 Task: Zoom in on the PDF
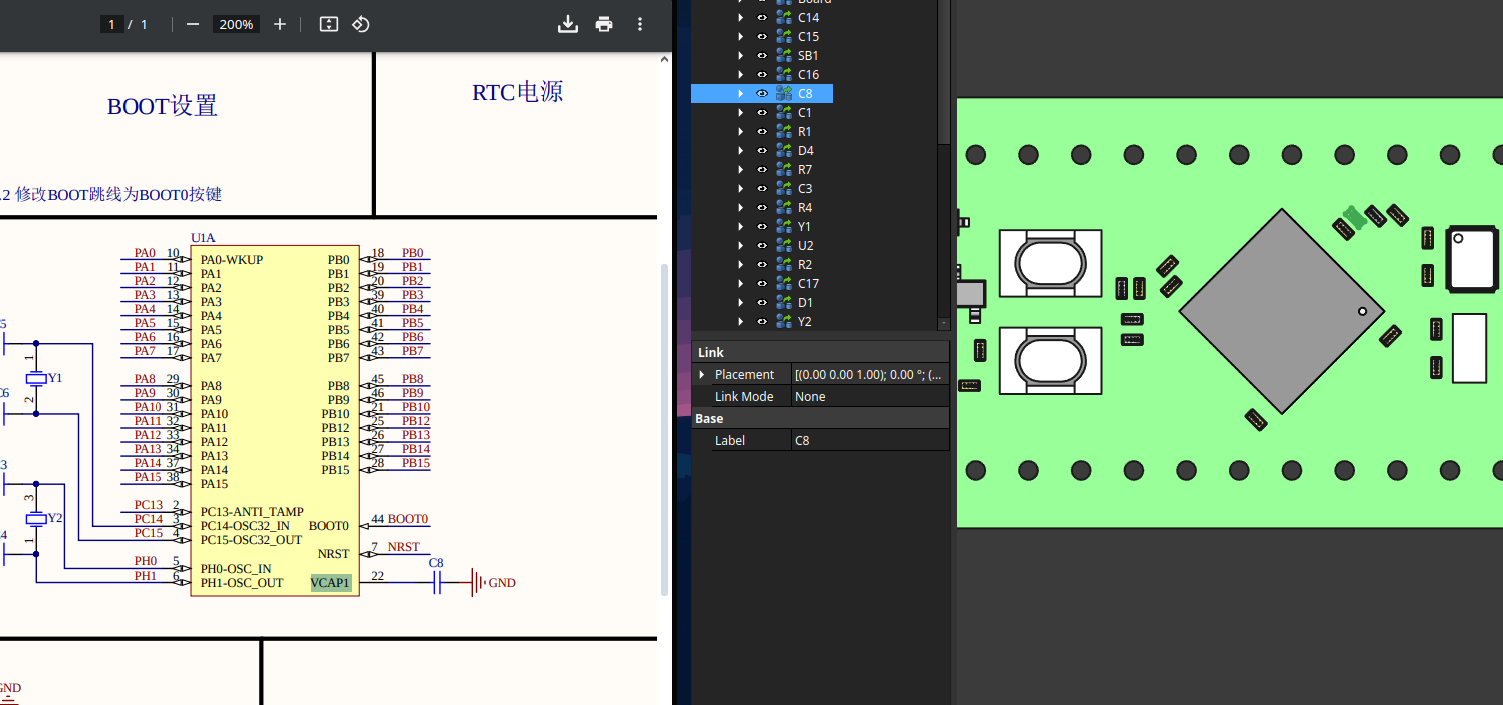280,24
